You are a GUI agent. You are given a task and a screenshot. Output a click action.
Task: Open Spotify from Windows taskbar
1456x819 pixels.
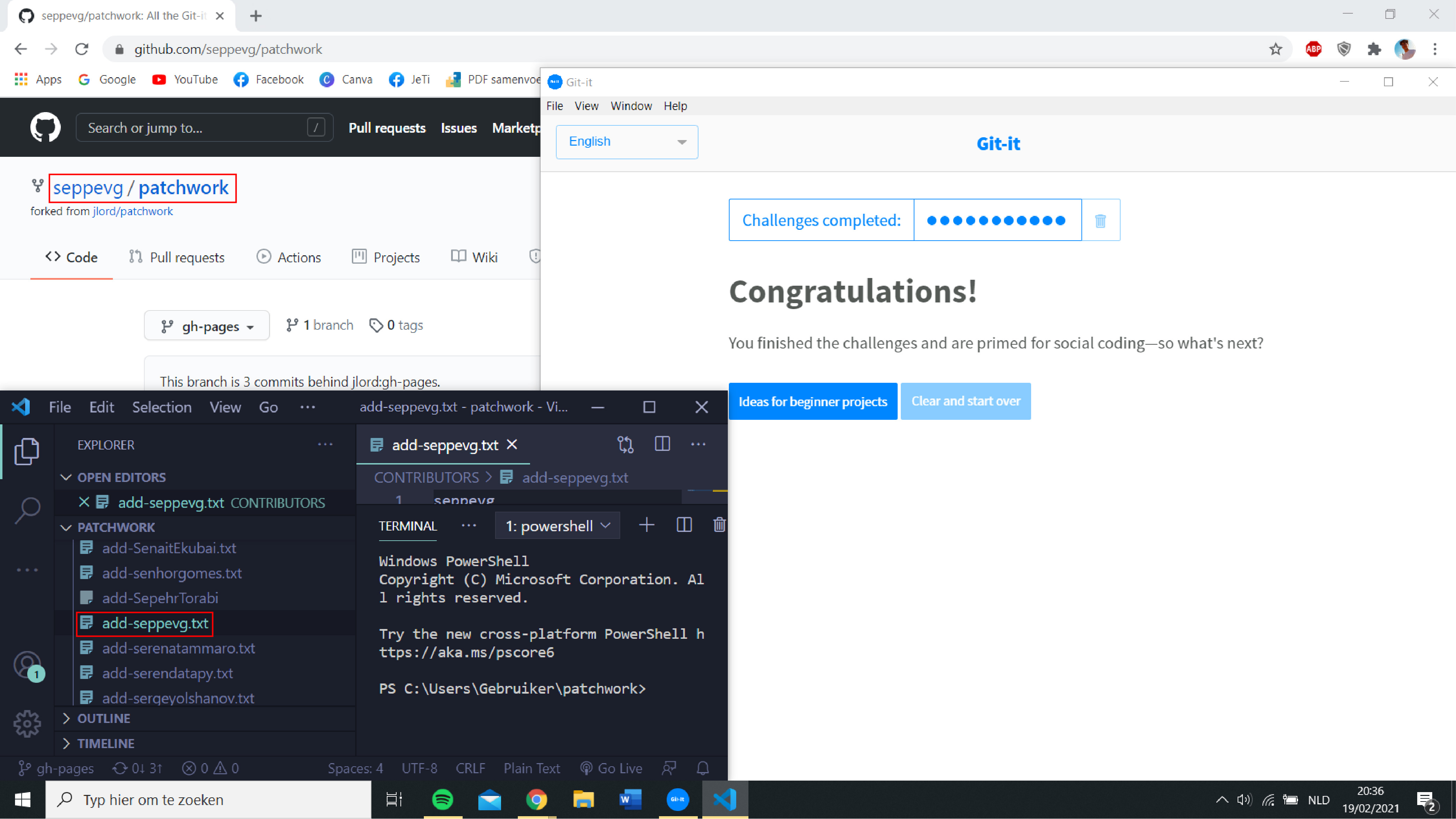coord(442,800)
